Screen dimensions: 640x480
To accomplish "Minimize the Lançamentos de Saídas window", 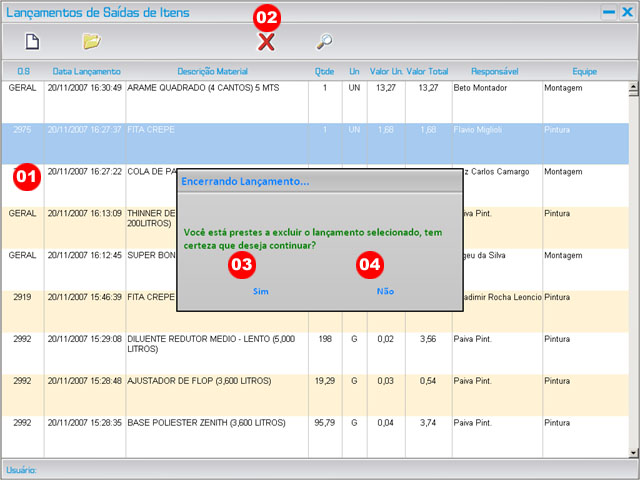I will point(608,12).
